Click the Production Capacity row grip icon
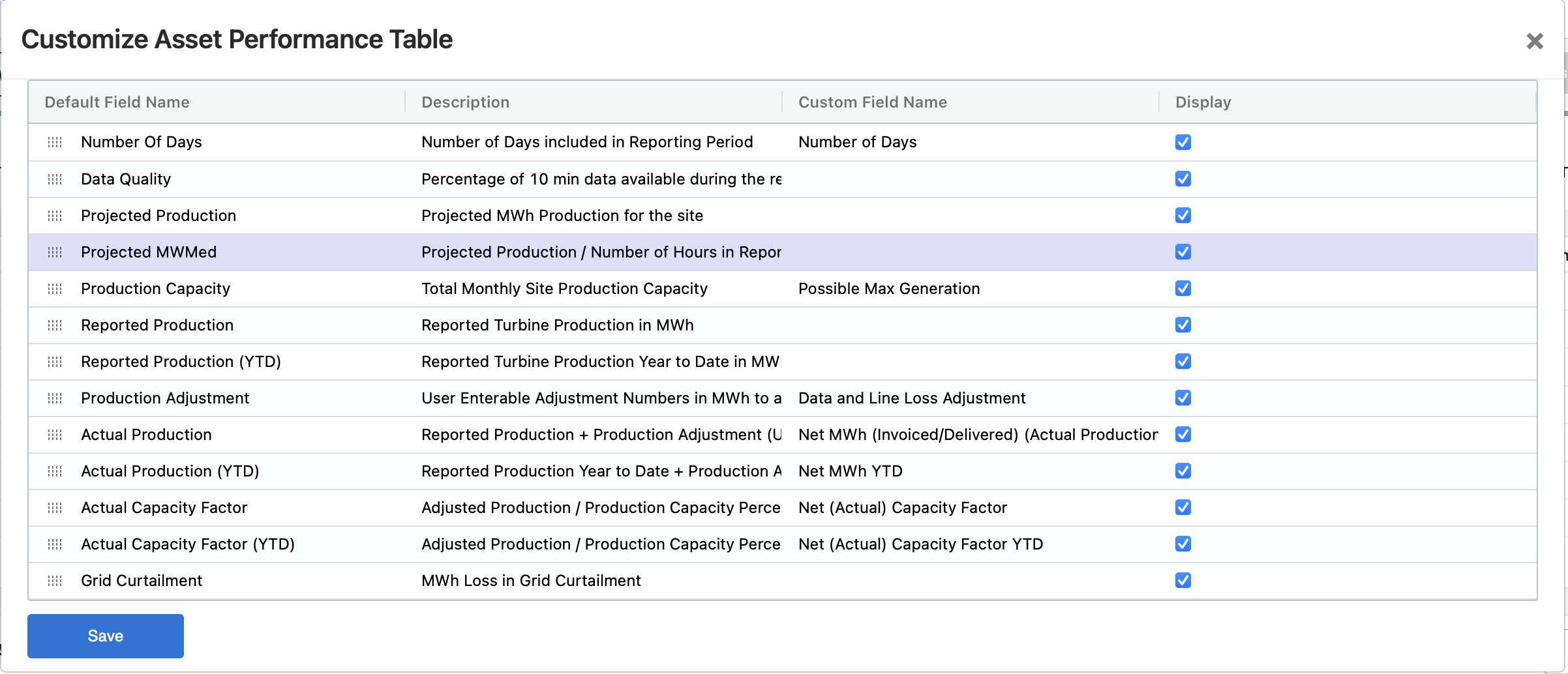Image resolution: width=1568 pixels, height=674 pixels. pyautogui.click(x=55, y=289)
